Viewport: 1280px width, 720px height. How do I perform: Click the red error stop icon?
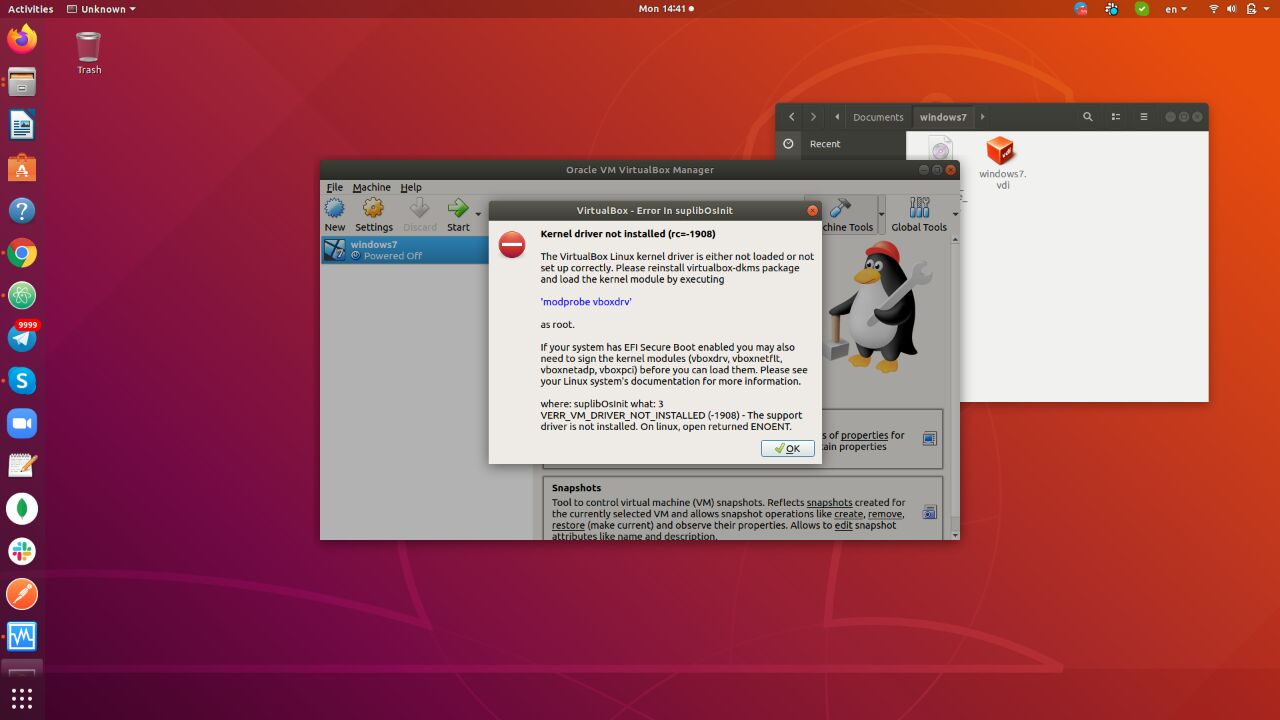tap(512, 244)
